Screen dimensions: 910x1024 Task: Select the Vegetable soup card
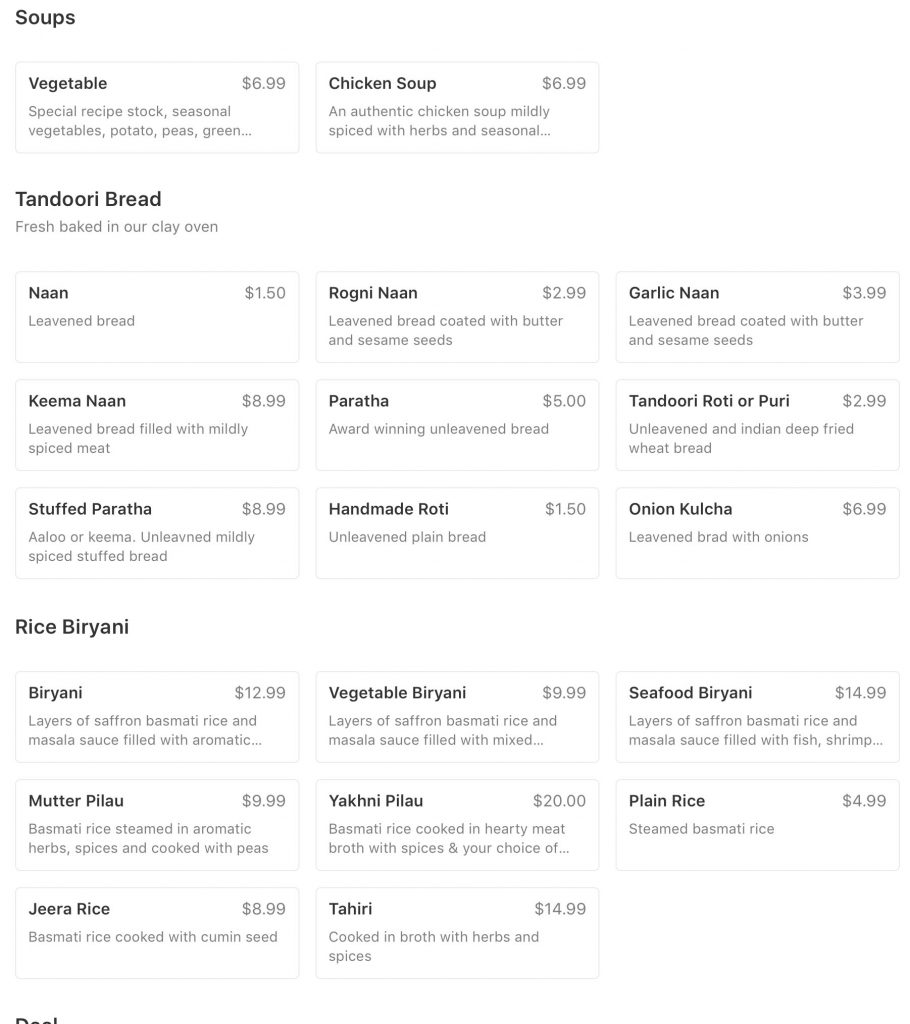tap(157, 107)
